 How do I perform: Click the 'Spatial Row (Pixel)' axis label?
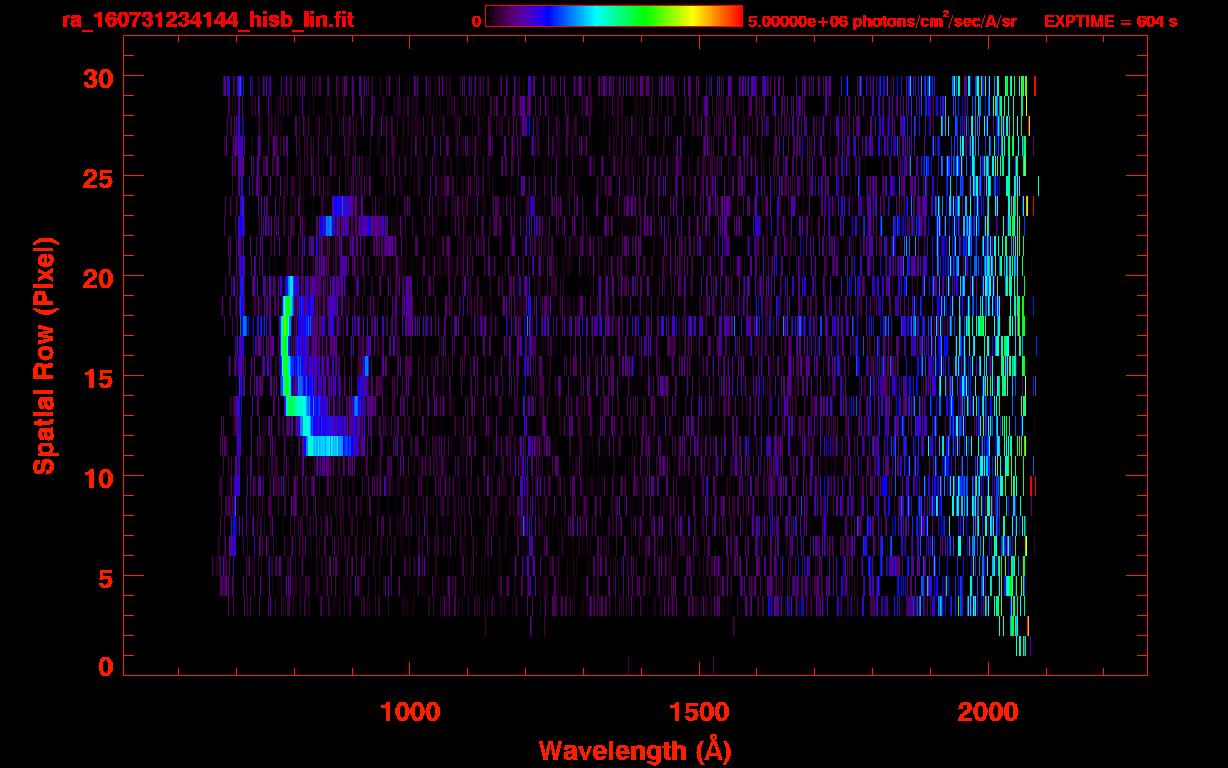(44, 355)
